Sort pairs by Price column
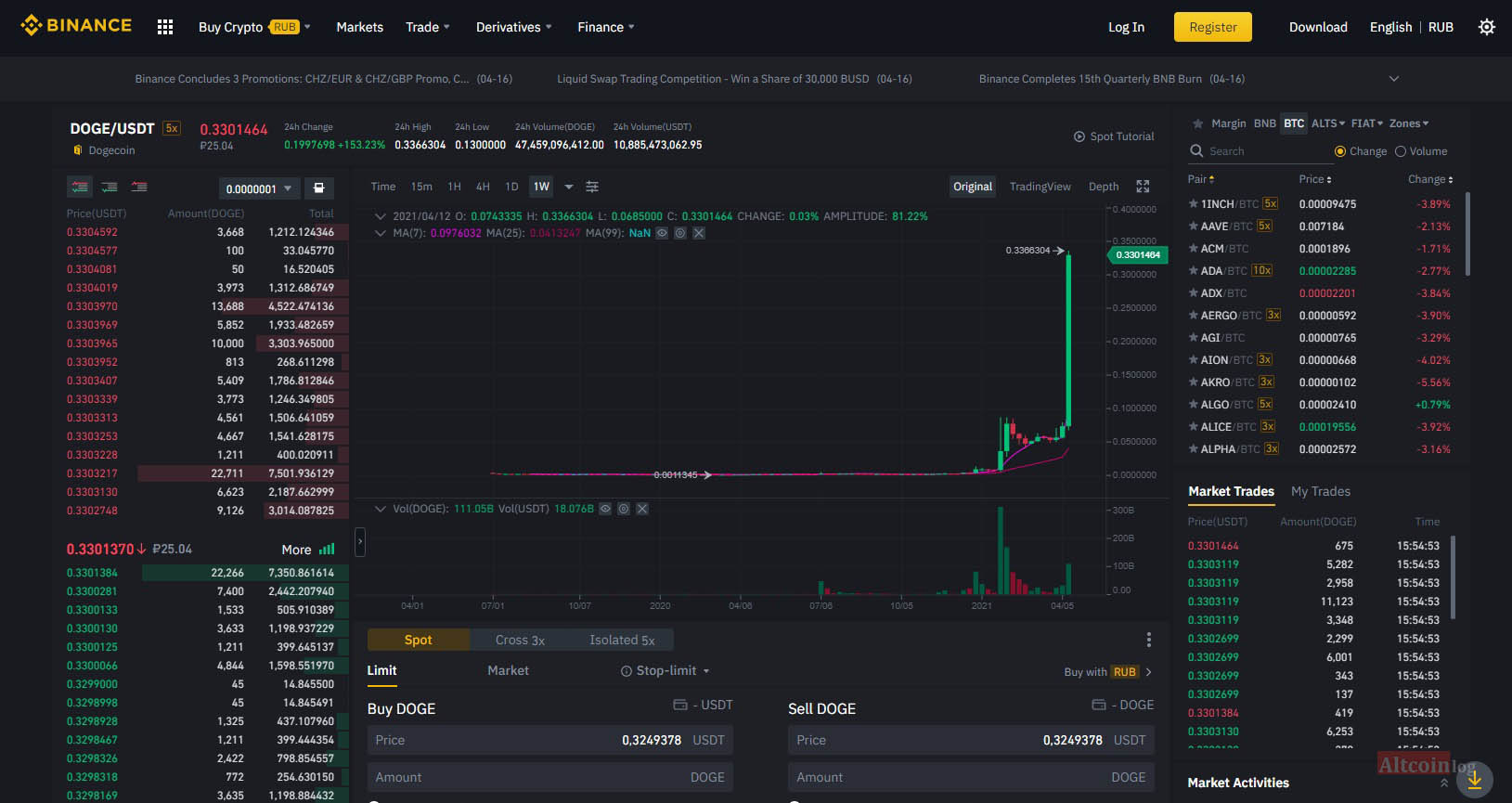 1315,179
